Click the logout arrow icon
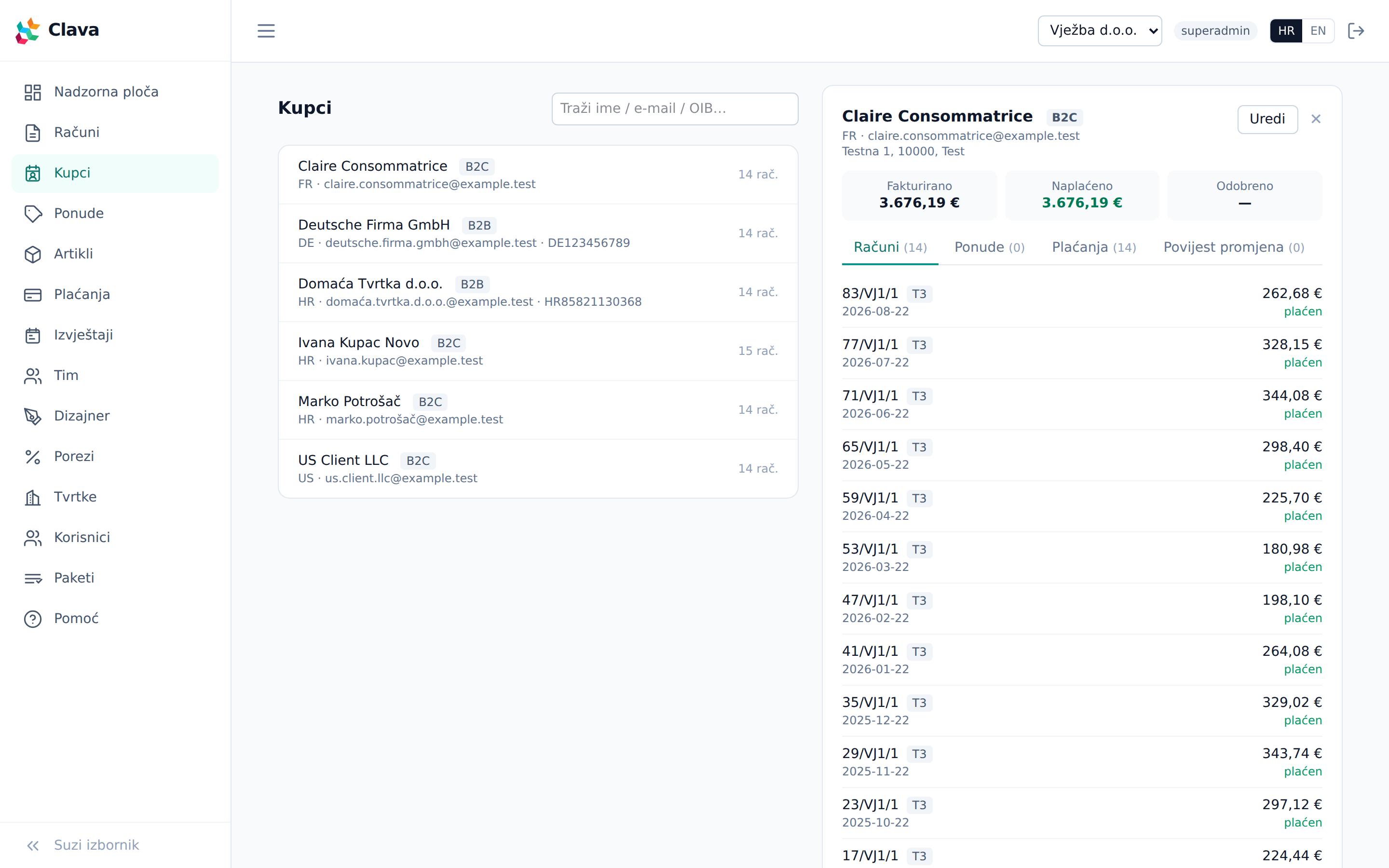This screenshot has height=868, width=1389. pyautogui.click(x=1356, y=31)
